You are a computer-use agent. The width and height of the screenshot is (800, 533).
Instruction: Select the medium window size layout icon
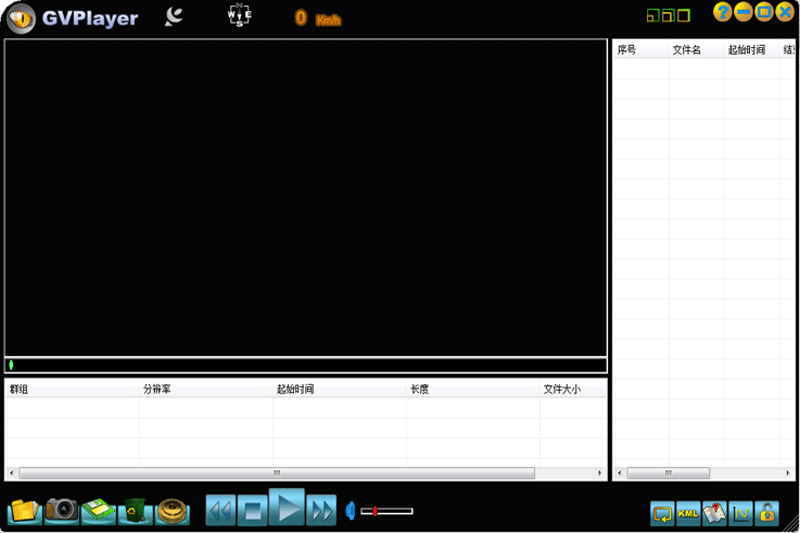(668, 16)
